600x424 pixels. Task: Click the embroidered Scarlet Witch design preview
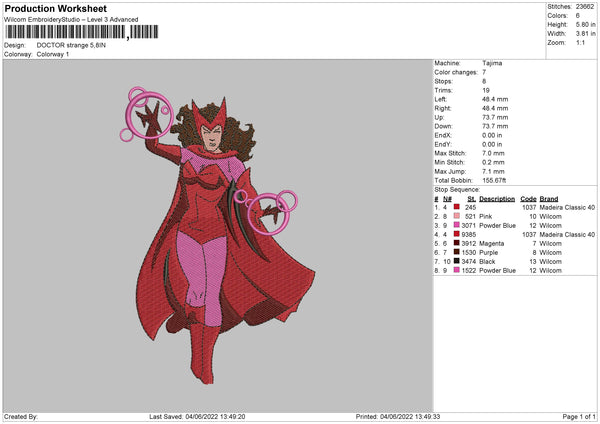point(217,235)
